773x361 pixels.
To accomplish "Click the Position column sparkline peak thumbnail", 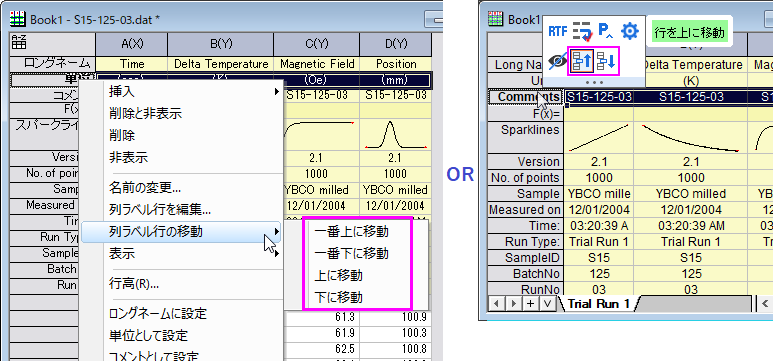I will pos(396,135).
